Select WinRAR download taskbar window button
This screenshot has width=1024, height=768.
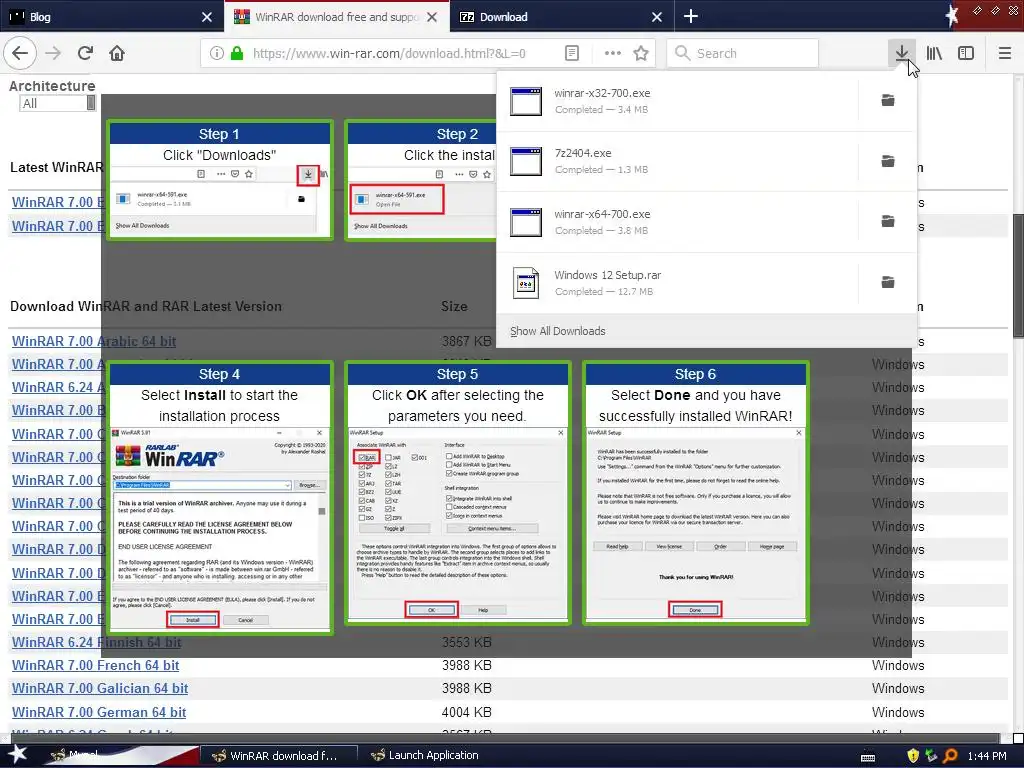pos(278,756)
